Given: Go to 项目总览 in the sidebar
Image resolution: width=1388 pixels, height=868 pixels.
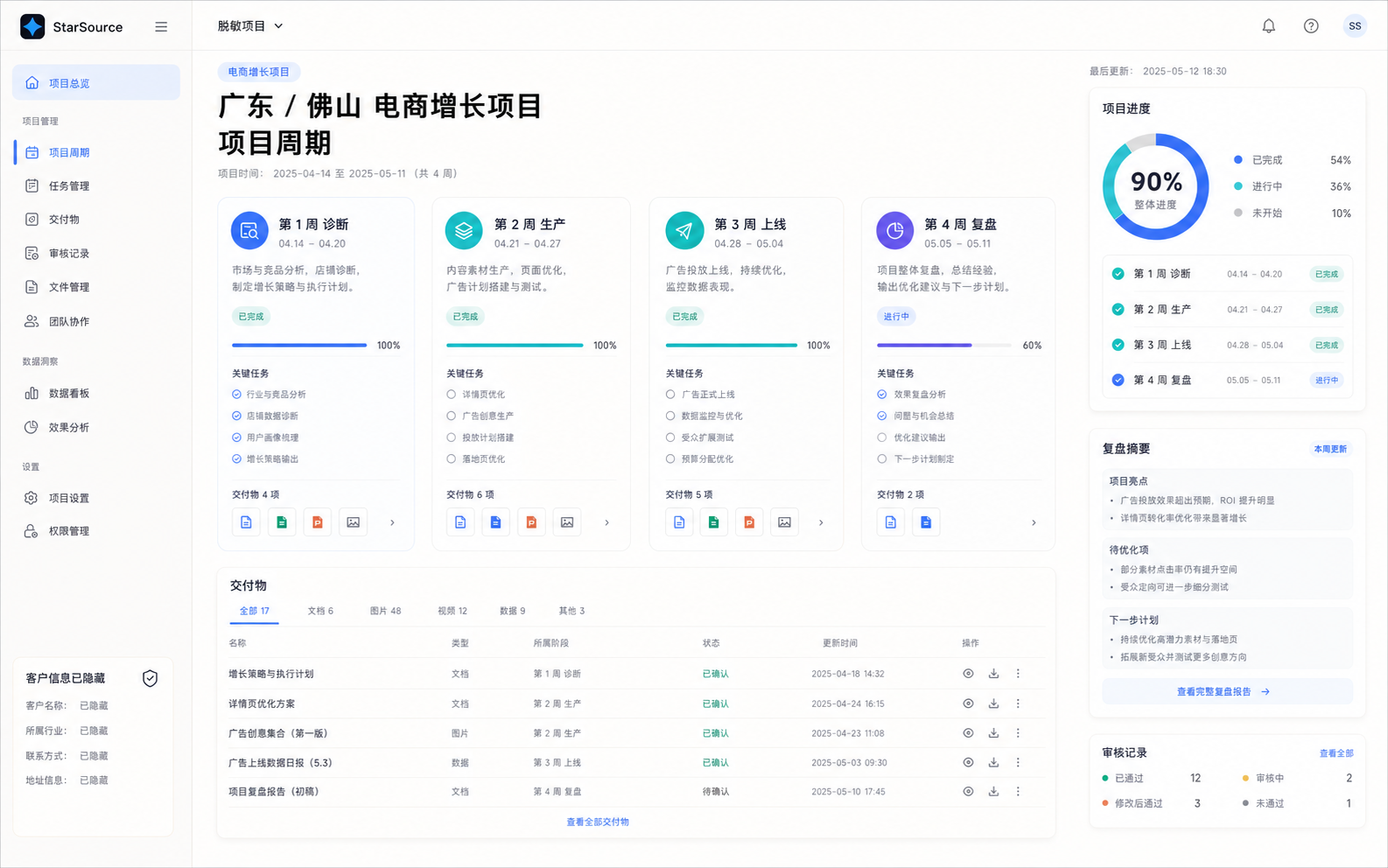Looking at the screenshot, I should coord(96,83).
